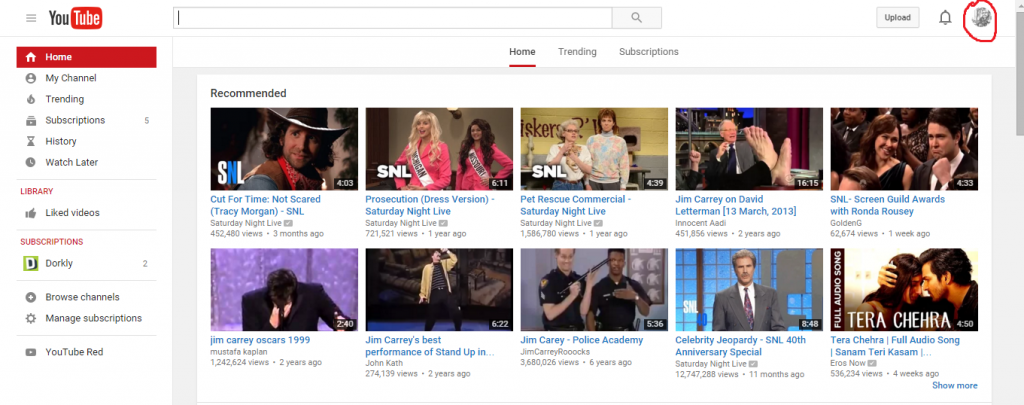This screenshot has height=405, width=1024.
Task: Open Jim Carrey on David Letterman thumbnail
Action: pos(749,149)
